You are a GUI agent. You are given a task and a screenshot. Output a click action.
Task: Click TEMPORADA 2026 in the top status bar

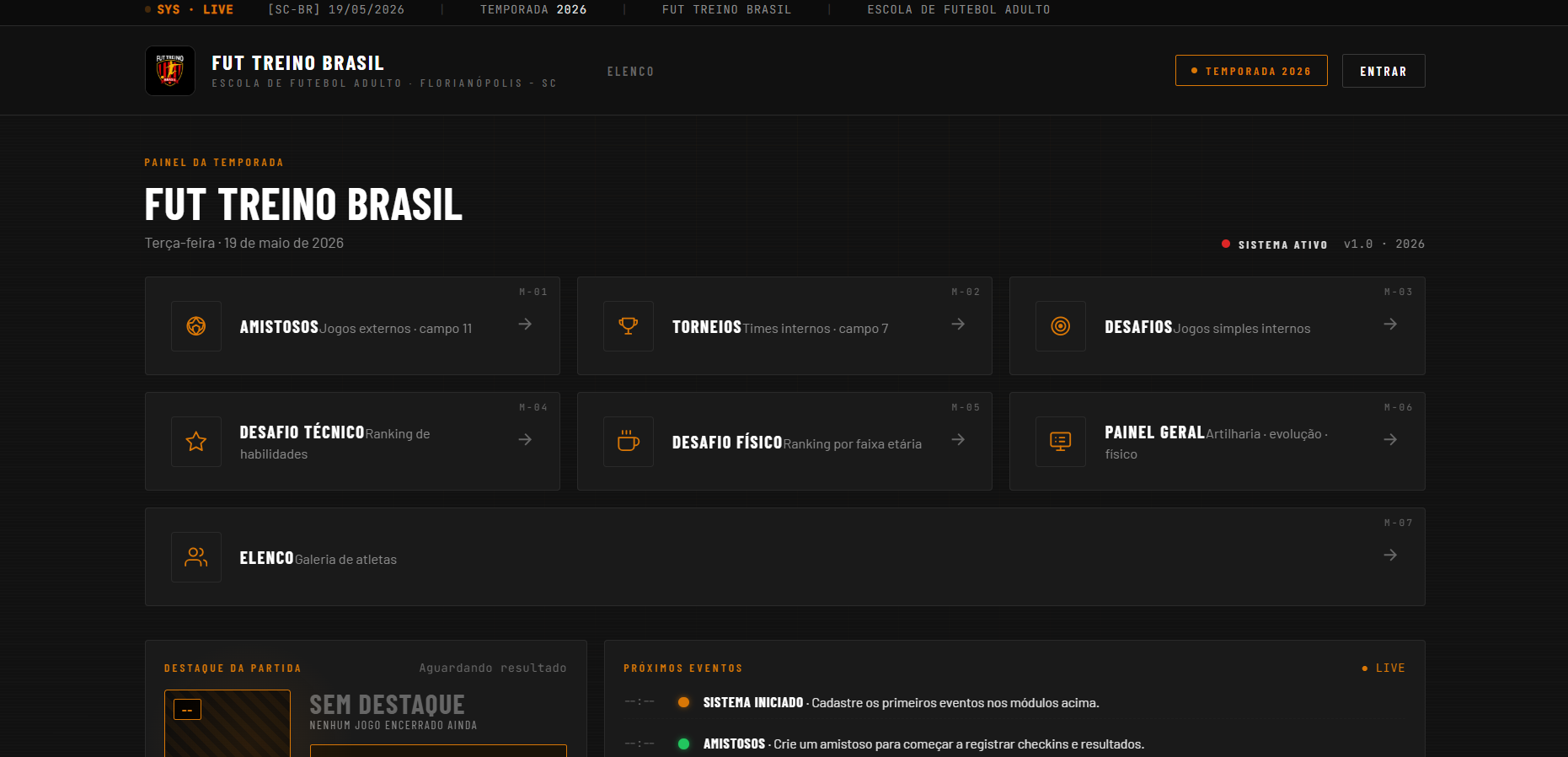coord(533,9)
